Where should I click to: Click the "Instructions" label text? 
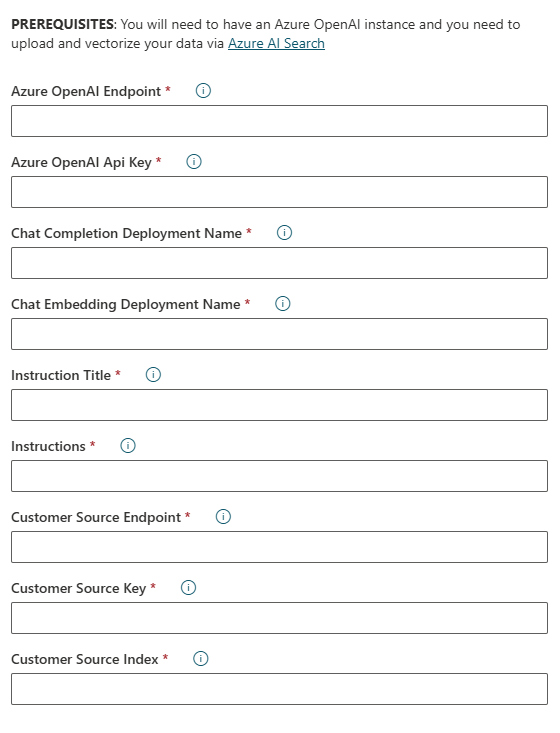[x=48, y=446]
